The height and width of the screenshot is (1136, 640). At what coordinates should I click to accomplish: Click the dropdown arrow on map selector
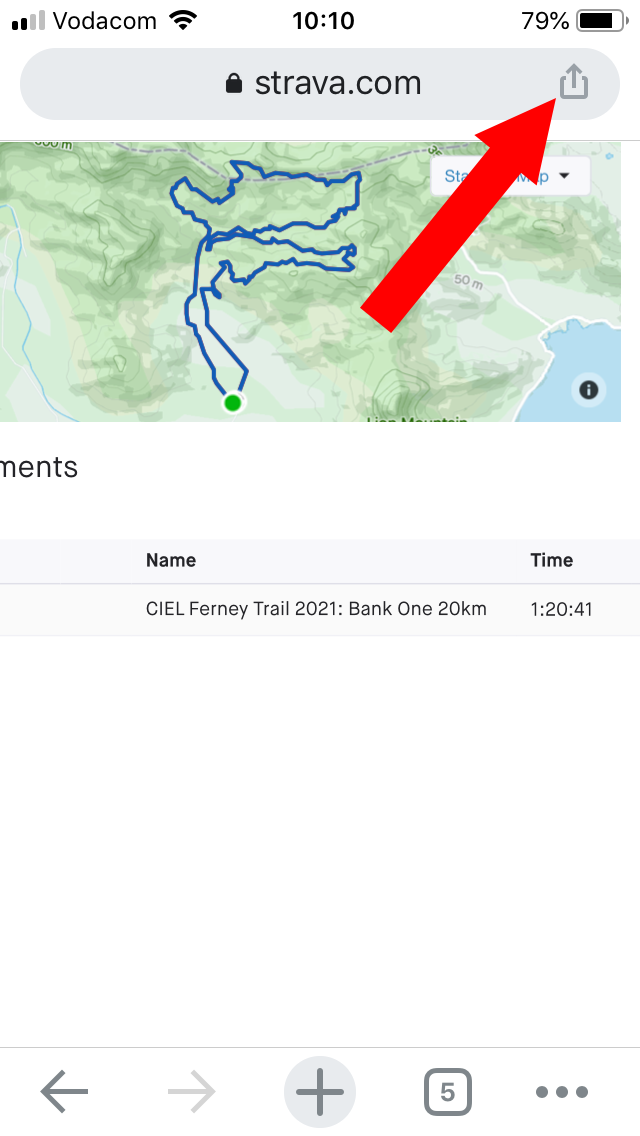(x=565, y=176)
